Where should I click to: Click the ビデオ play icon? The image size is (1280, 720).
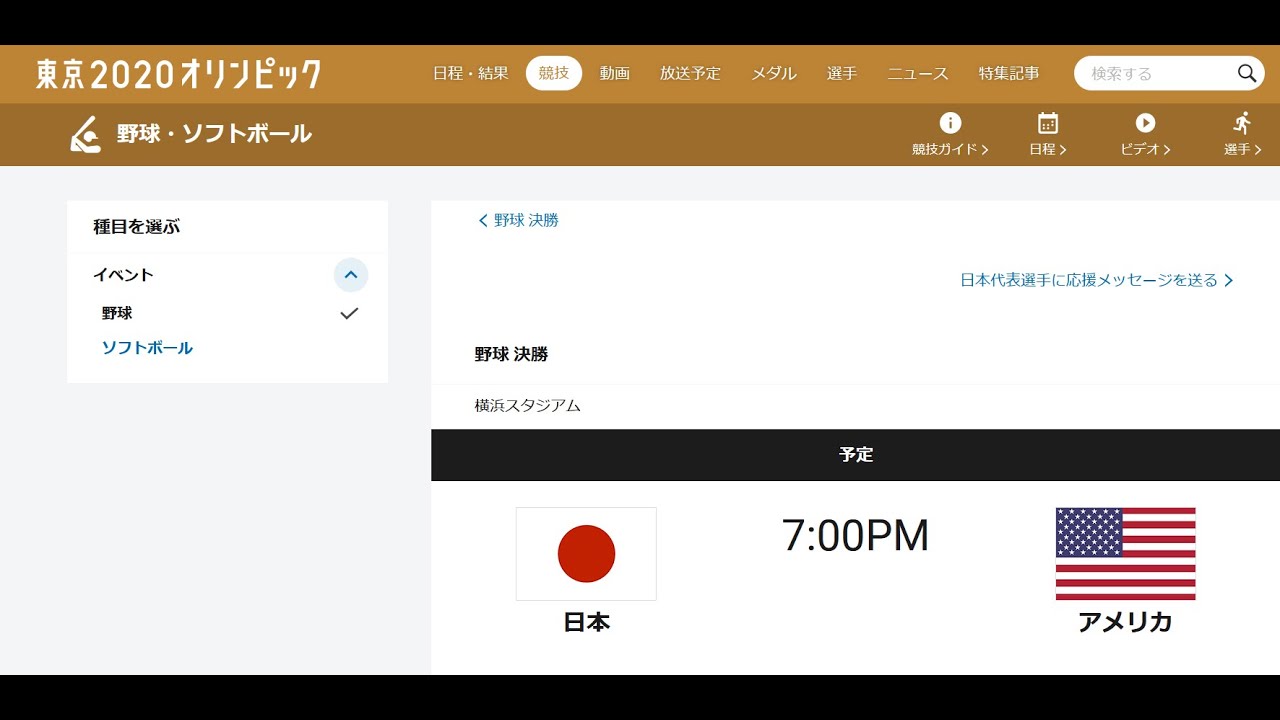pos(1145,123)
